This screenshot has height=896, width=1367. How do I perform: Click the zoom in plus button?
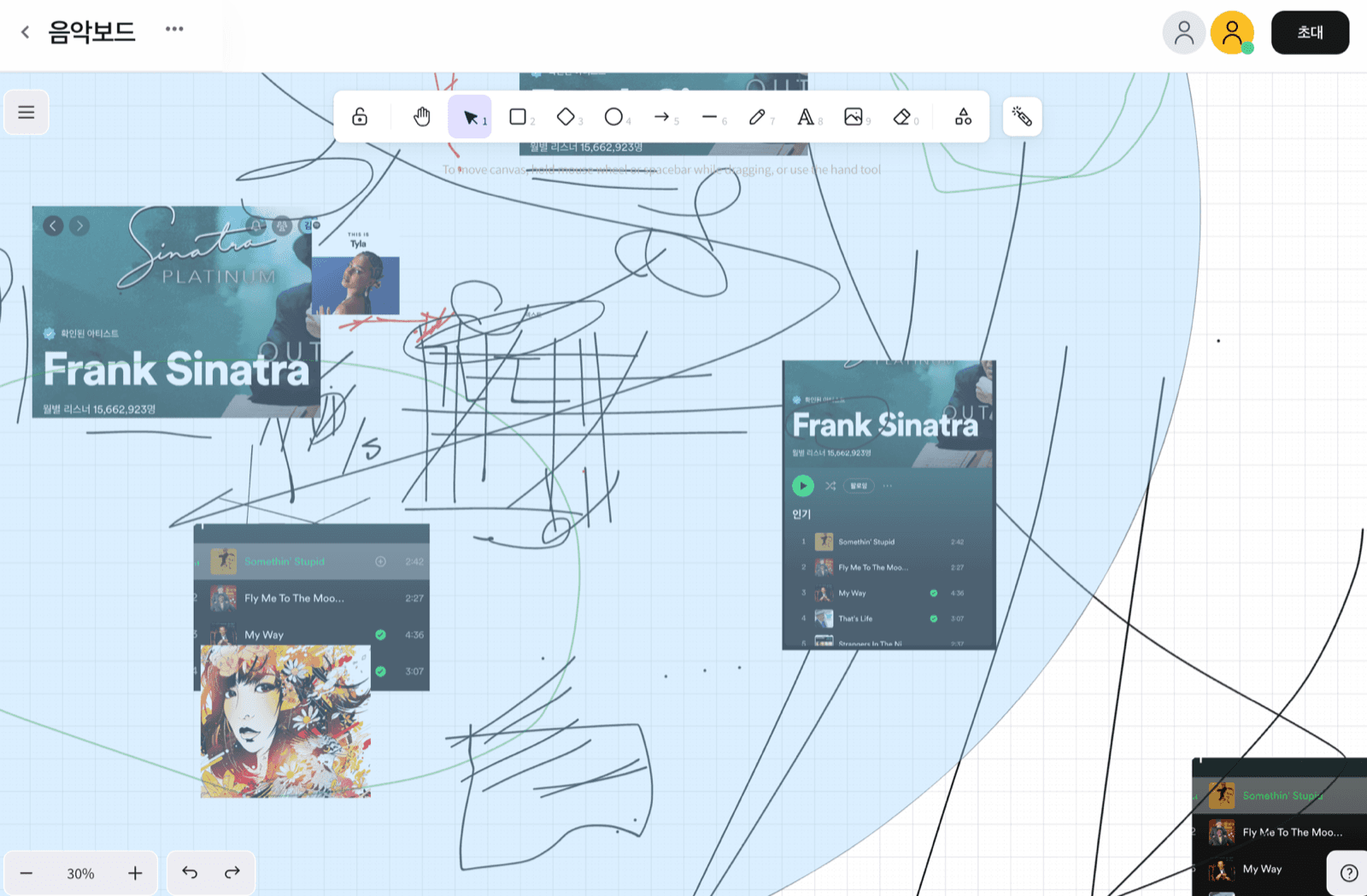[x=135, y=873]
